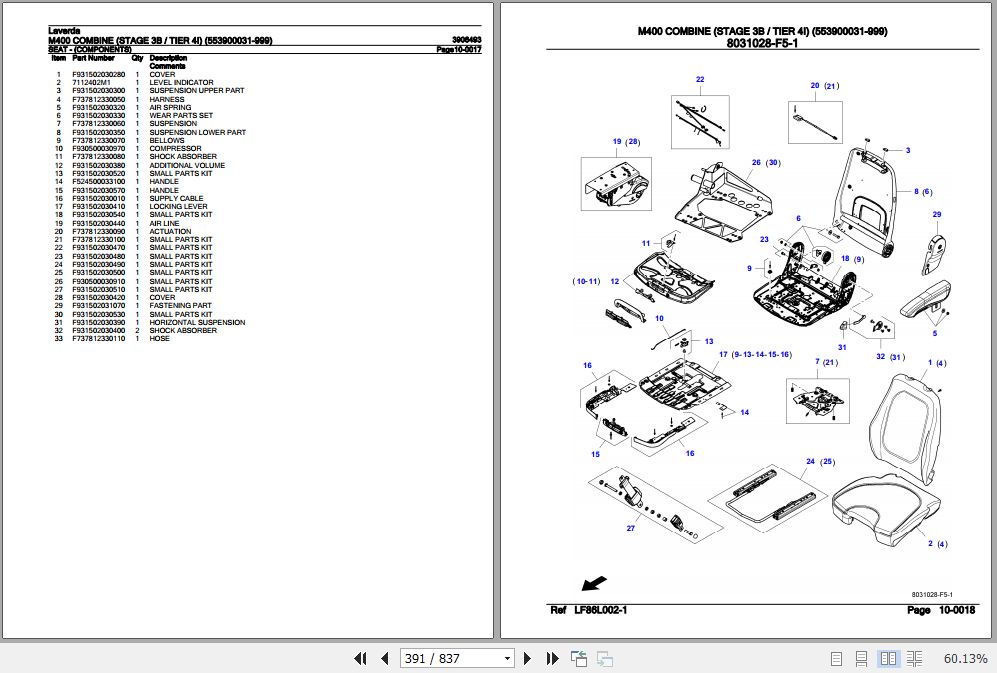Click callout number 22 on the seat diagram
The height and width of the screenshot is (673, 997).
[699, 77]
